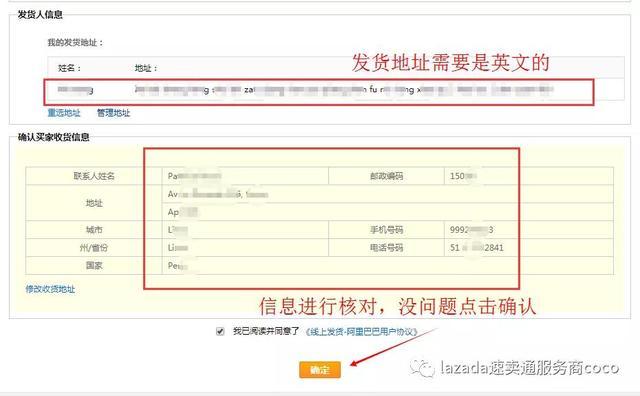Click the 电话号码 label cell
This screenshot has height=396, width=640.
pyautogui.click(x=386, y=247)
